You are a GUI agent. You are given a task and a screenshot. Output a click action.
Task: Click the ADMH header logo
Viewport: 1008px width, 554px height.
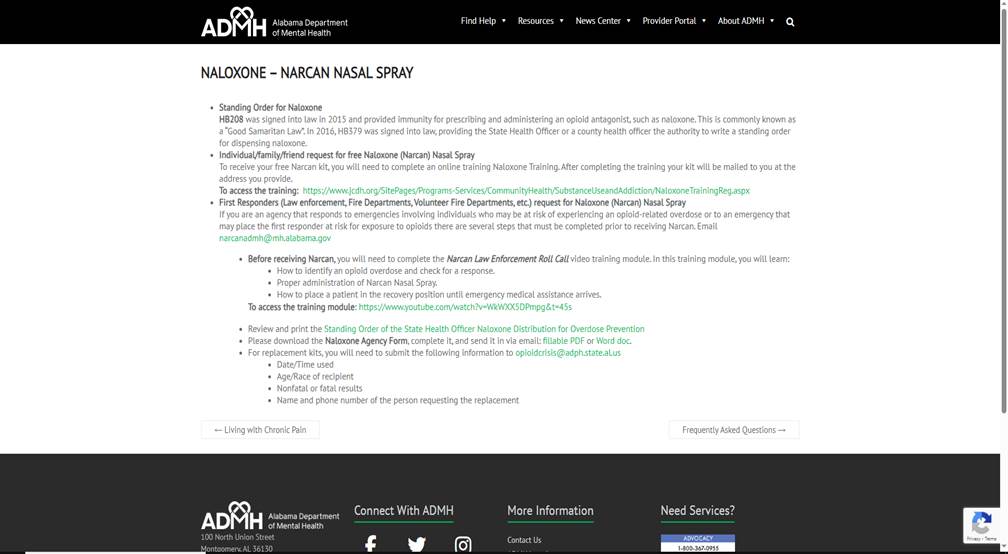click(274, 22)
